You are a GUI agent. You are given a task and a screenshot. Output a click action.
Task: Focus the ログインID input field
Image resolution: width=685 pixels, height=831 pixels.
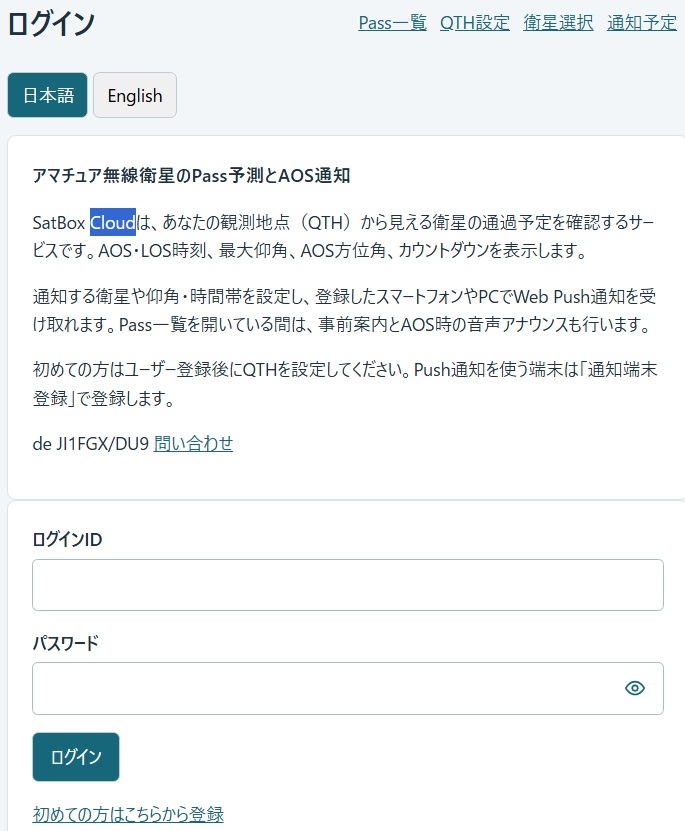click(348, 585)
